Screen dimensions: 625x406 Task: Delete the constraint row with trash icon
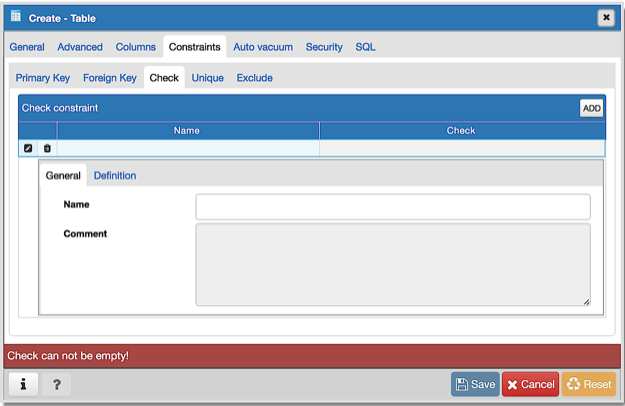[47, 148]
